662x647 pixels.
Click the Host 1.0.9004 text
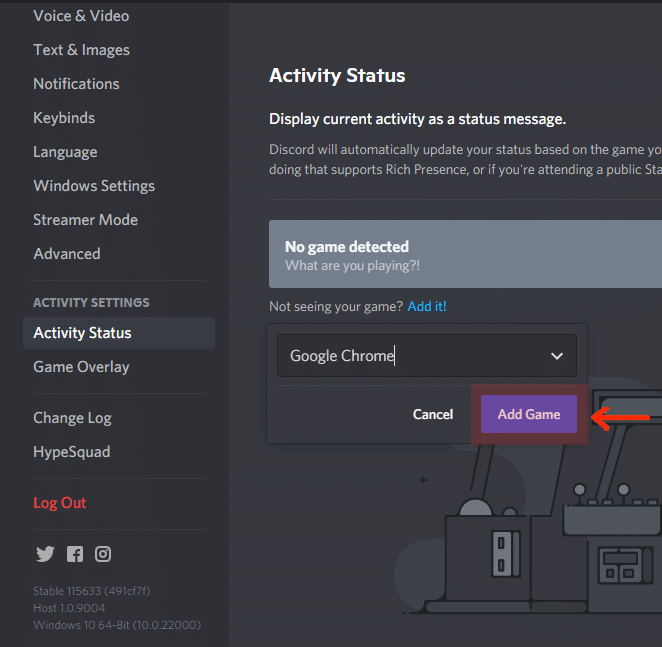pos(69,608)
